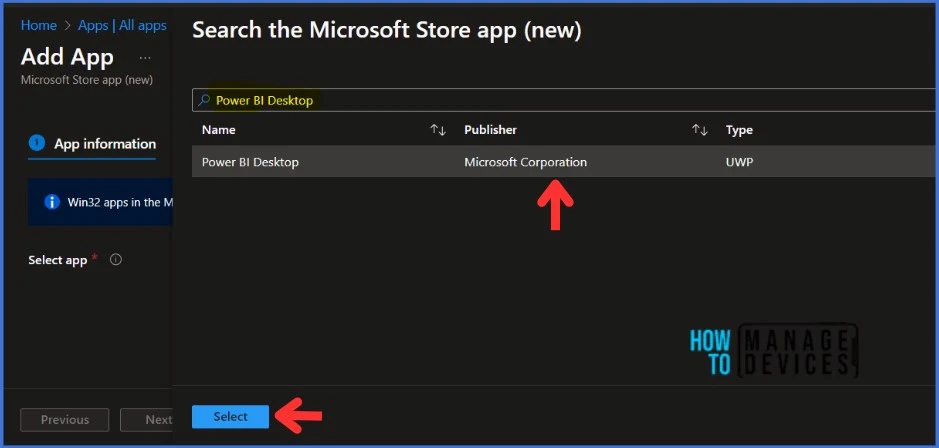Click the blue Select button

tap(230, 417)
